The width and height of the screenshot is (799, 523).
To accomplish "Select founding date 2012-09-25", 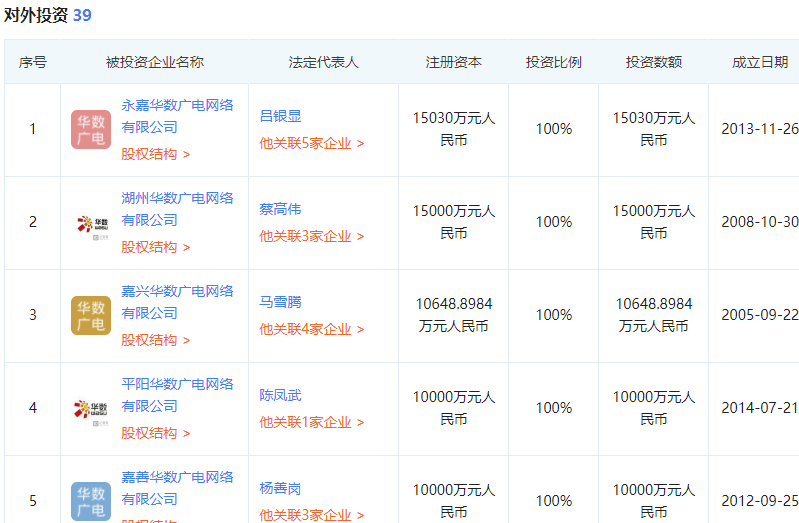I will click(x=760, y=501).
